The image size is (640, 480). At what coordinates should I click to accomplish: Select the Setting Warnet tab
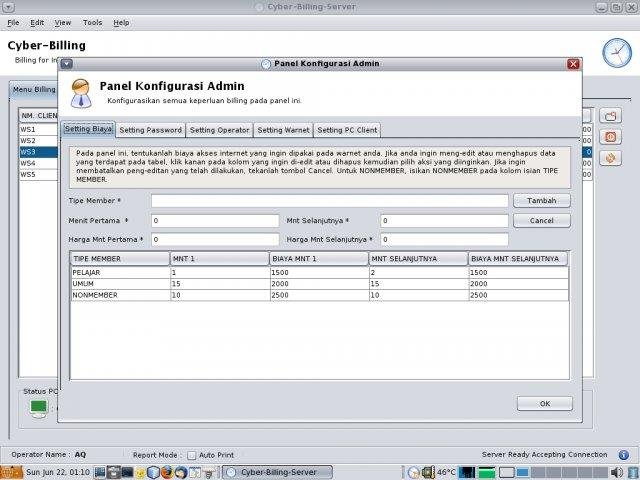pyautogui.click(x=283, y=130)
